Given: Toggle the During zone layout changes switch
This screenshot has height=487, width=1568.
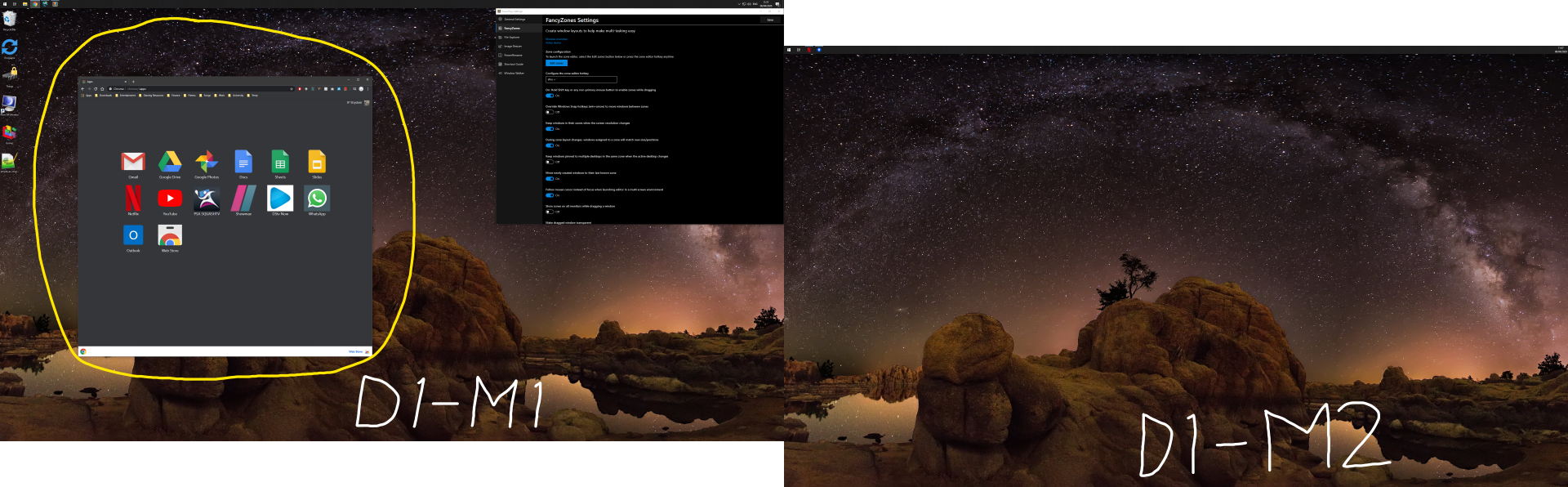Looking at the screenshot, I should pyautogui.click(x=550, y=145).
